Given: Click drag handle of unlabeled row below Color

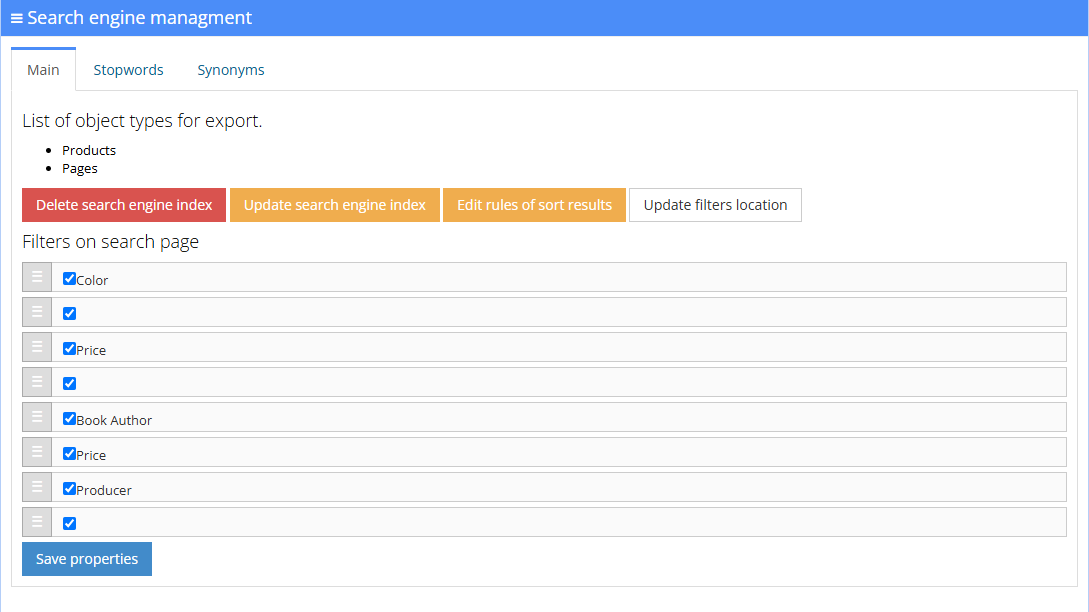Looking at the screenshot, I should [37, 312].
